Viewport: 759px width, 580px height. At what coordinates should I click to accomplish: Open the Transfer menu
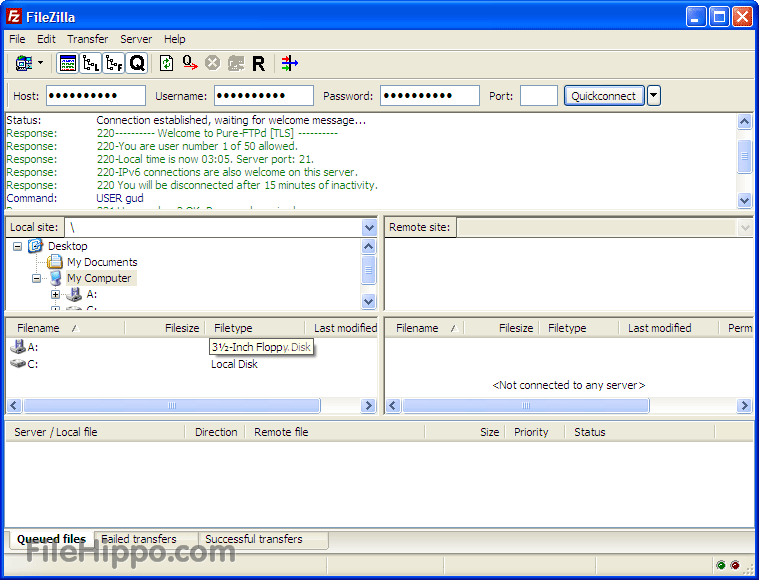pos(87,39)
